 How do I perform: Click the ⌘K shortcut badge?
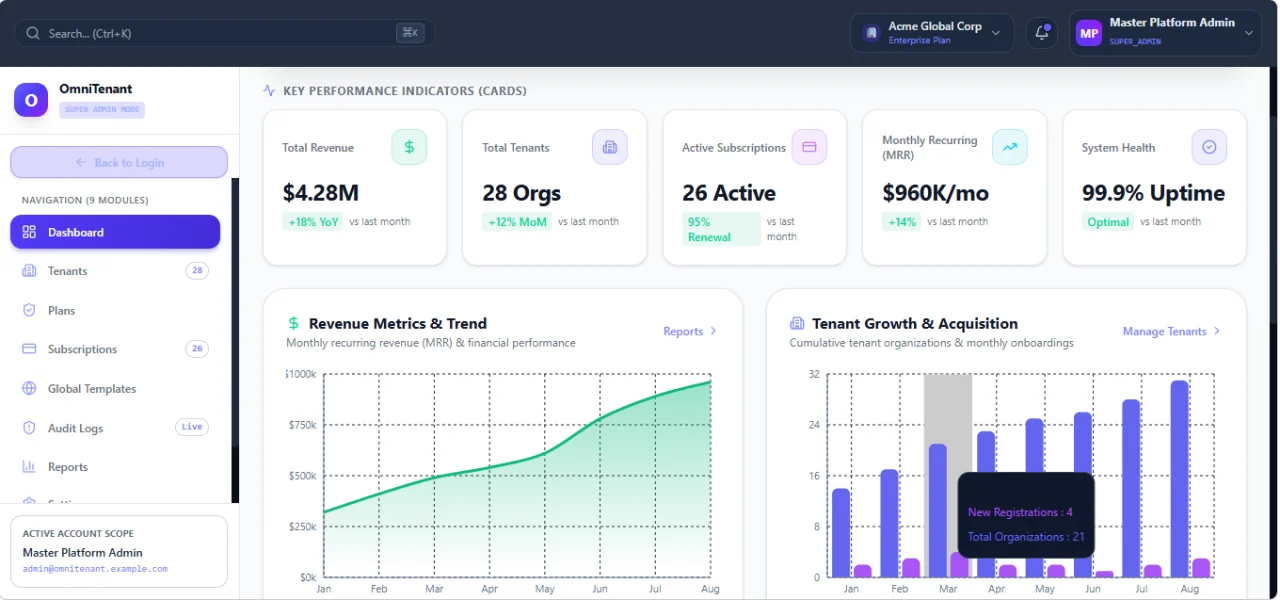410,33
